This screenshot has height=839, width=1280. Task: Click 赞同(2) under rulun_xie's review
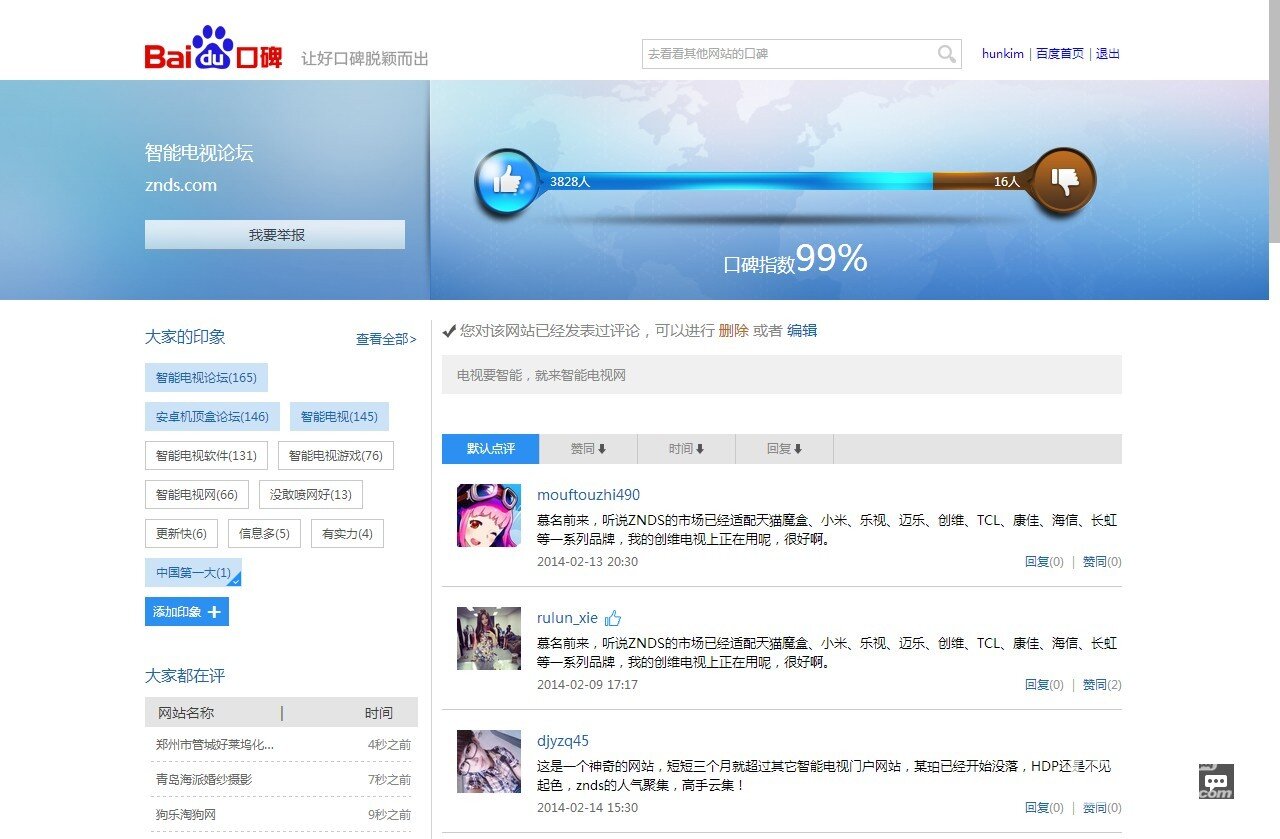tap(1102, 685)
